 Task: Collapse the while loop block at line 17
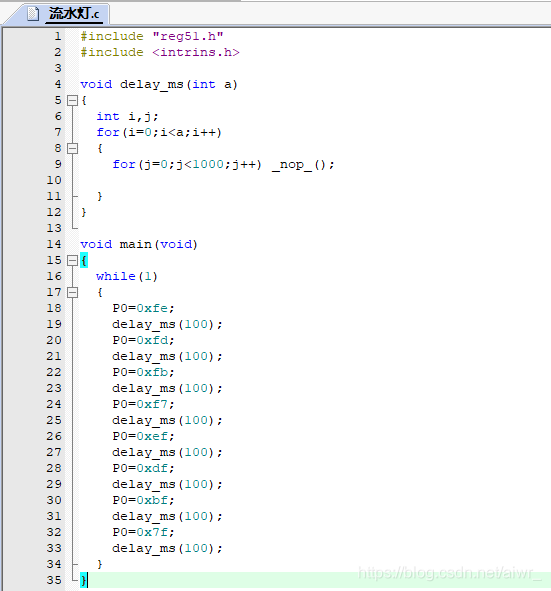point(72,292)
